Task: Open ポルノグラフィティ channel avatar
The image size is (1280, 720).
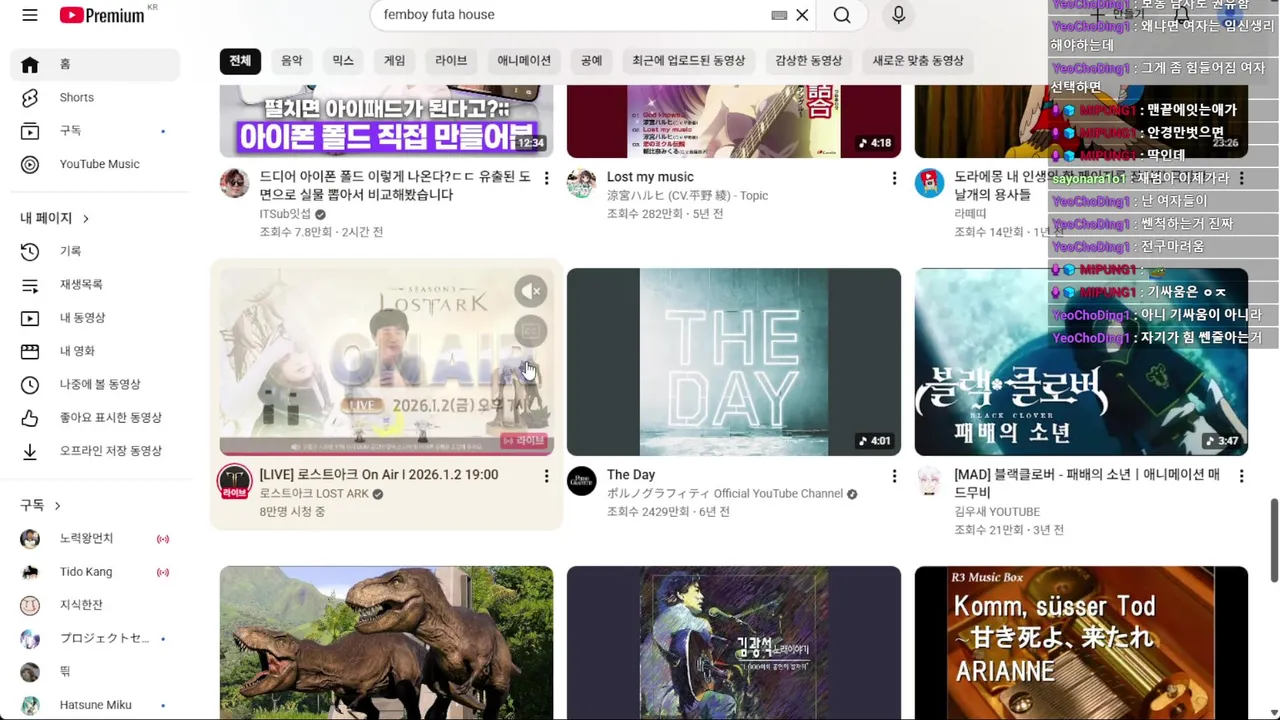Action: click(x=581, y=481)
